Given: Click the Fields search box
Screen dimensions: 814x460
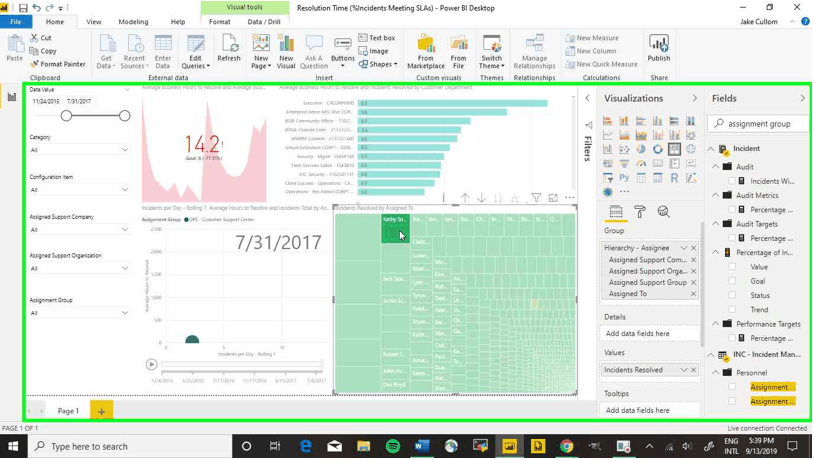Looking at the screenshot, I should [758, 124].
